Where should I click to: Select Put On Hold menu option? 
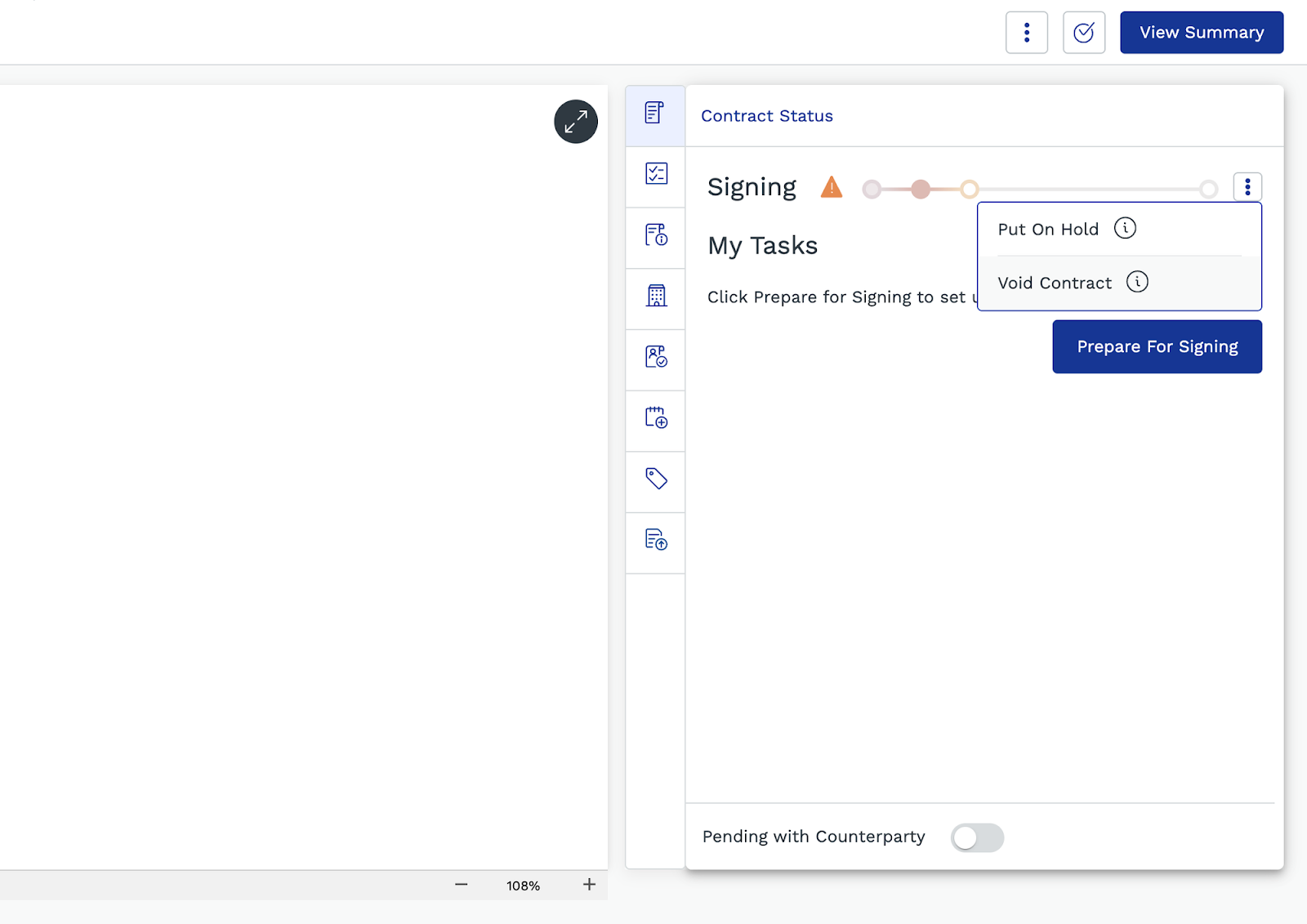[1048, 230]
